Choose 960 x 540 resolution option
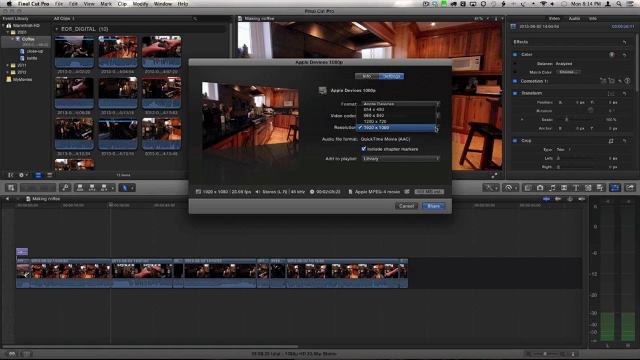Viewport: 640px width, 360px height. 396,116
